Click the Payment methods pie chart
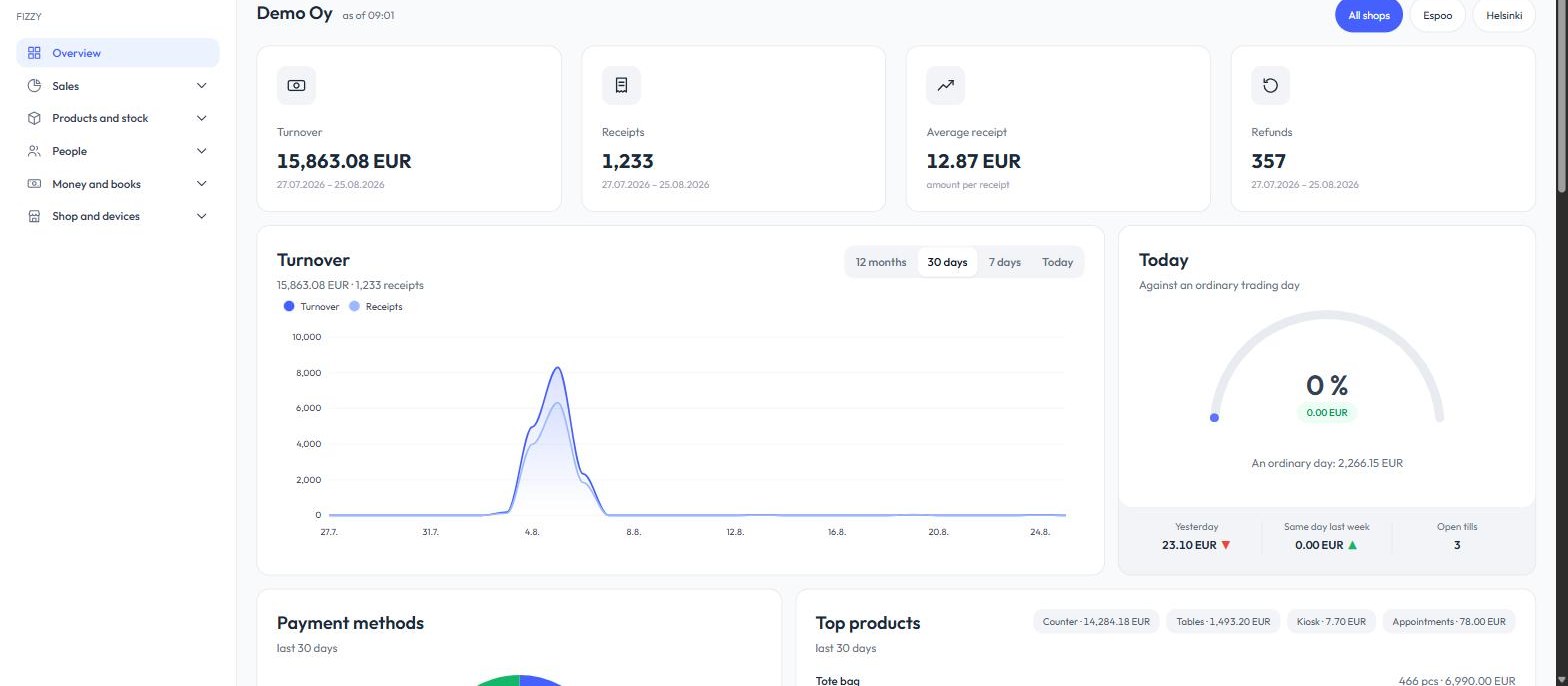1568x686 pixels. 520,680
